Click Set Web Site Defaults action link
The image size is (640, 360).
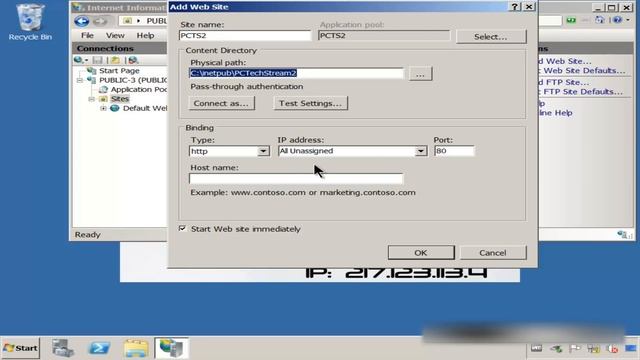coord(582,71)
